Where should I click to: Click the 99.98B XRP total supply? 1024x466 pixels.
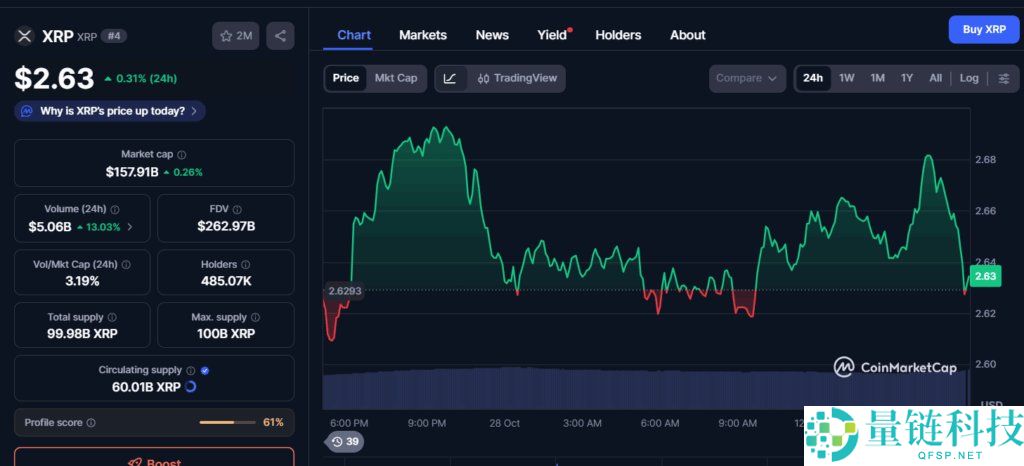coord(82,334)
